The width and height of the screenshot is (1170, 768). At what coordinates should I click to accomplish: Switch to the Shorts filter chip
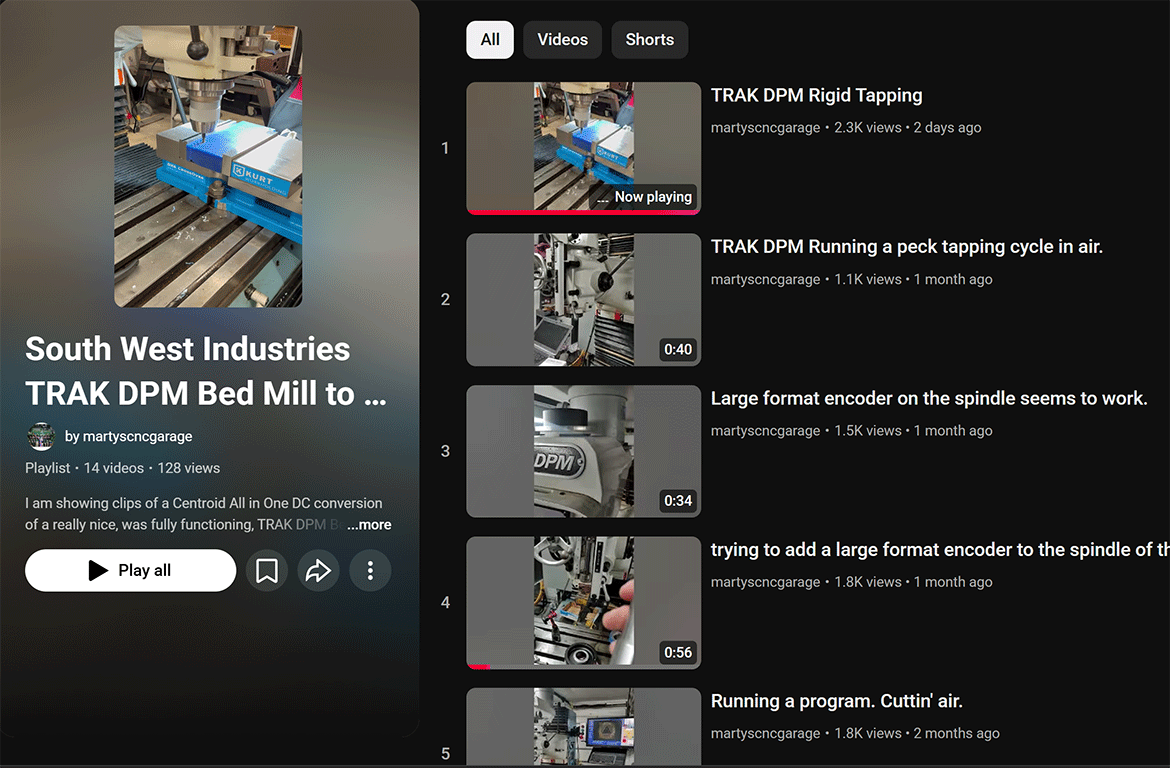pos(649,39)
